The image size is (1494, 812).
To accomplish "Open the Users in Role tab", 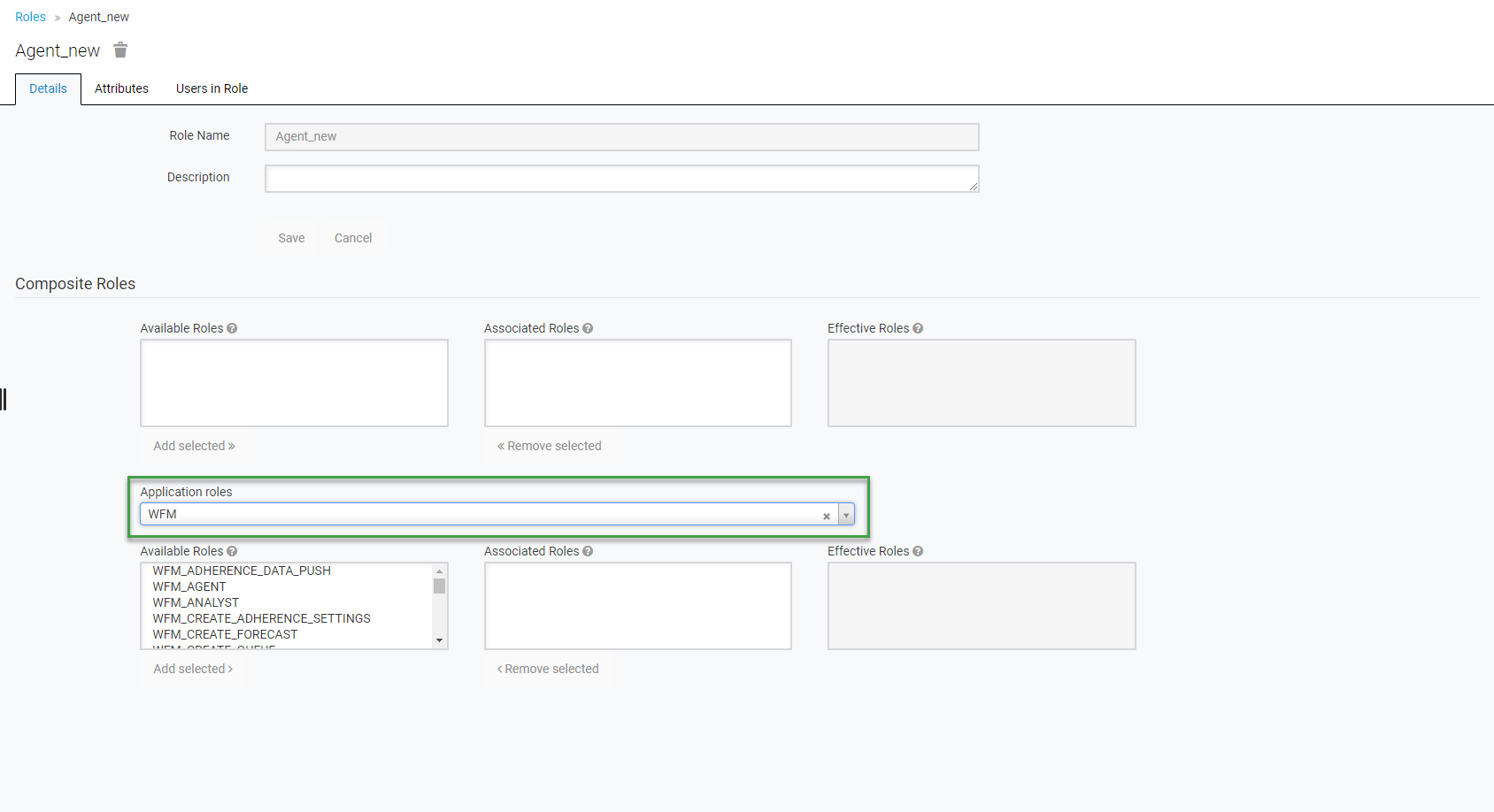I will click(212, 88).
